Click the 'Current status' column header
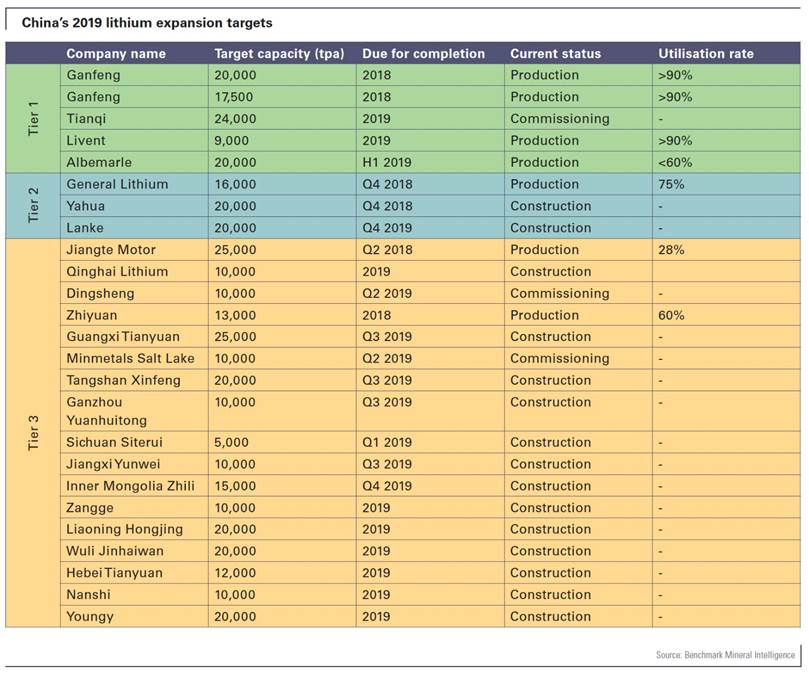This screenshot has width=809, height=674. coord(557,54)
